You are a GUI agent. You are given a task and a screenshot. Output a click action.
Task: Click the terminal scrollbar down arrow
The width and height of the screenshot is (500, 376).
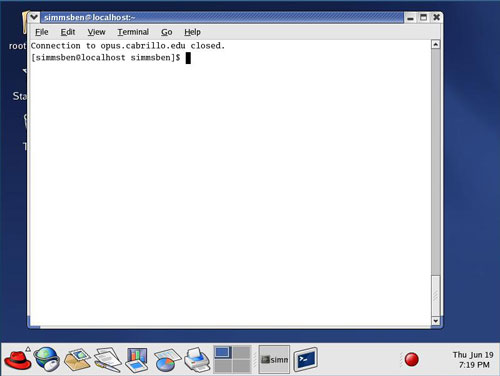coord(436,321)
